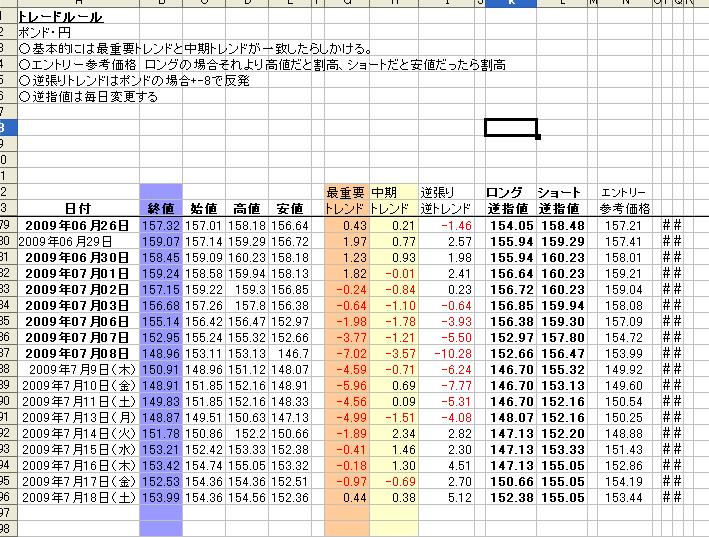This screenshot has height=537, width=709.
Task: Click the -7.02 value in the orange column
Action: (347, 354)
